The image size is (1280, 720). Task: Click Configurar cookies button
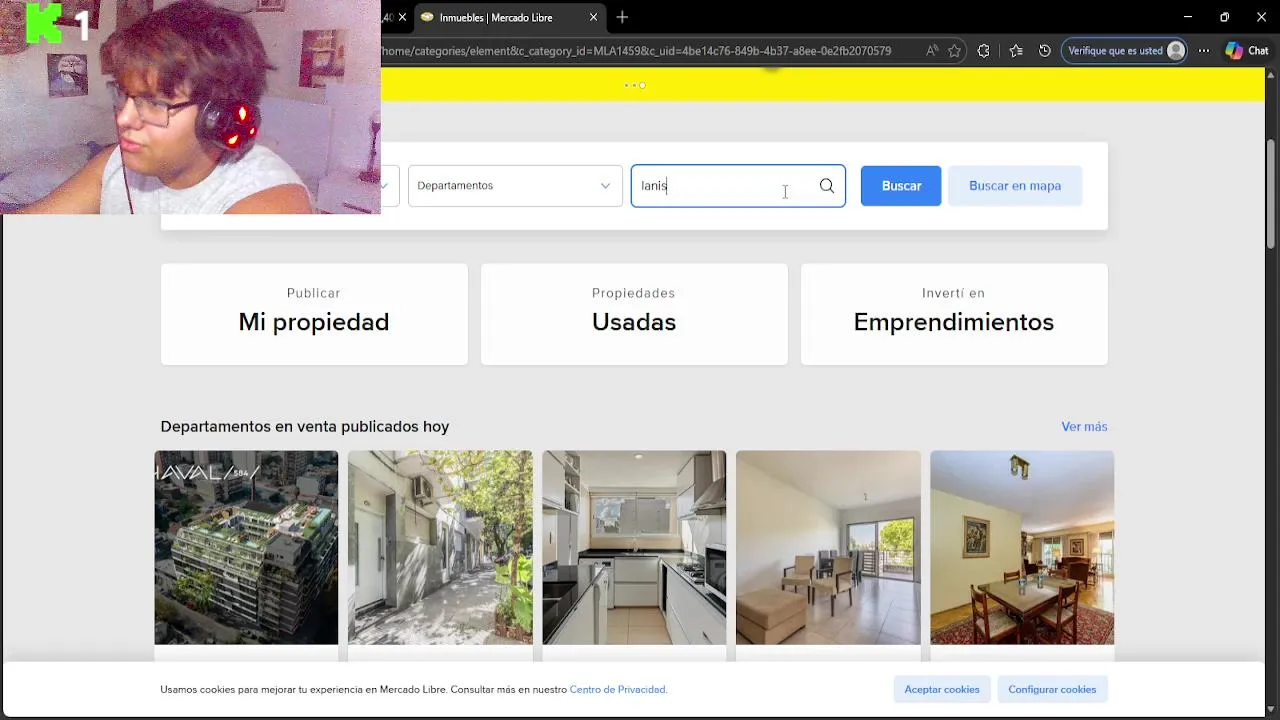[x=1052, y=690]
